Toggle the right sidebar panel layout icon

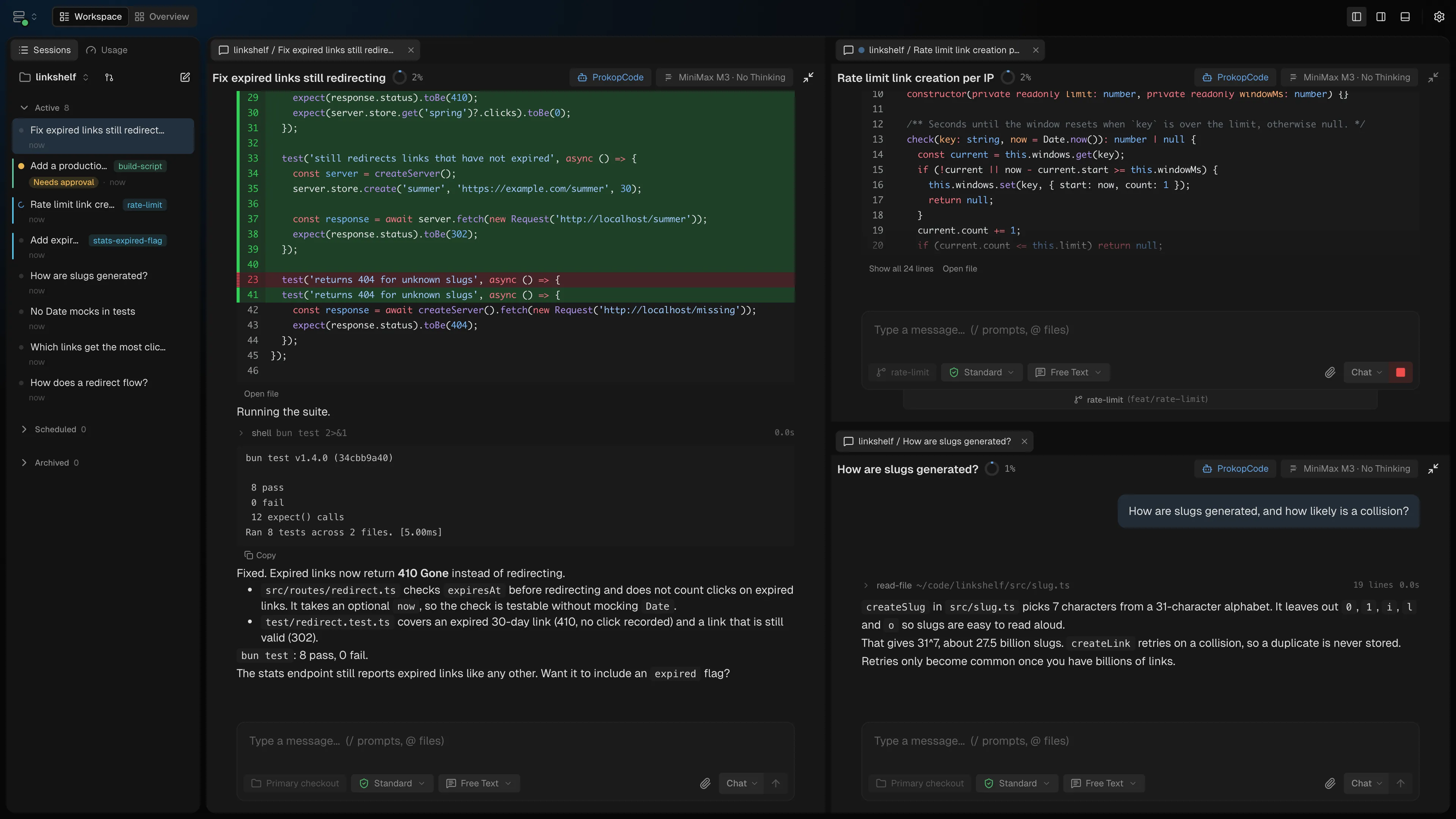tap(1381, 16)
